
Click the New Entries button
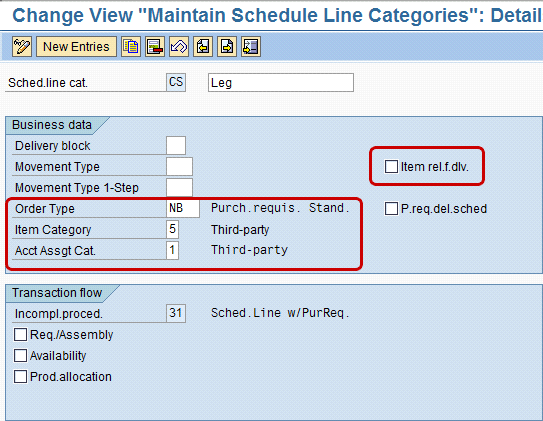[x=76, y=46]
